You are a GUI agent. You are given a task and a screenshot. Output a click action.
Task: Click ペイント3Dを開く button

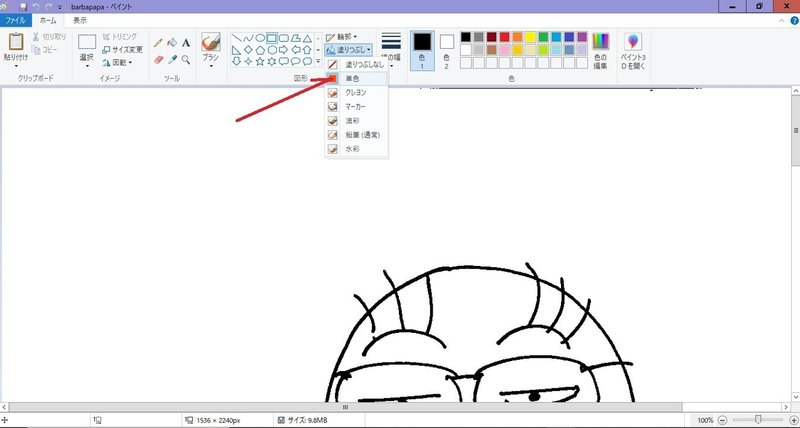point(633,51)
